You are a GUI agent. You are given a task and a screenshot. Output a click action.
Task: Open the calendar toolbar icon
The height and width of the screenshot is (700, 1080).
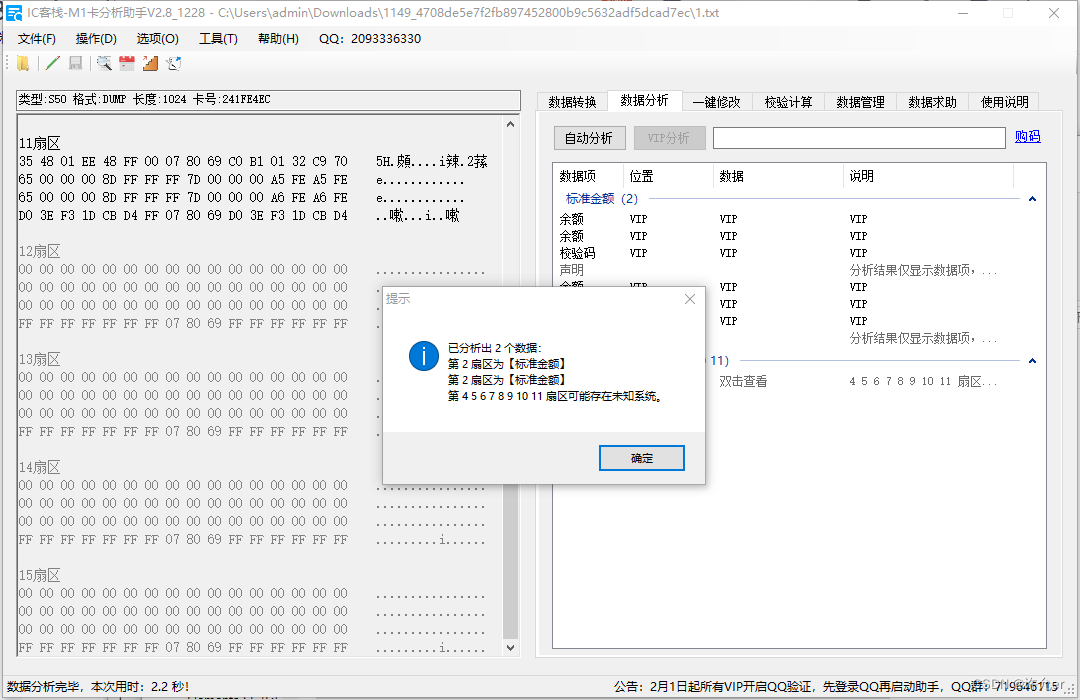pos(126,63)
